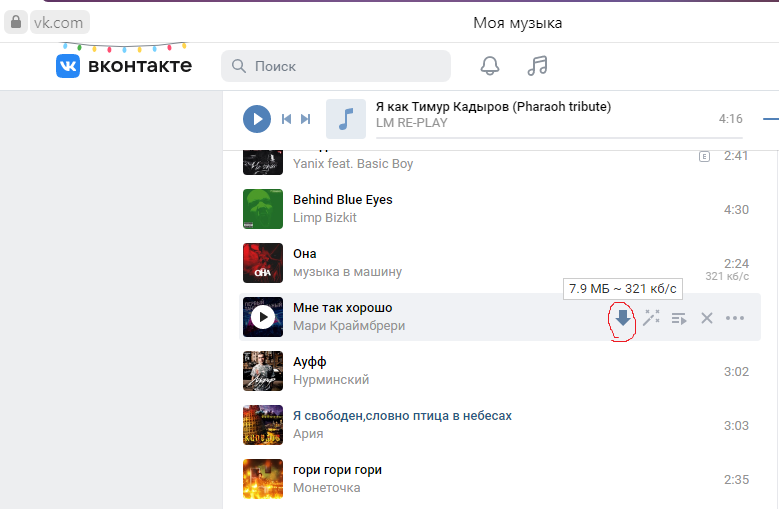Remove Мне так хорошо with X icon
779x509 pixels.
[x=706, y=318]
